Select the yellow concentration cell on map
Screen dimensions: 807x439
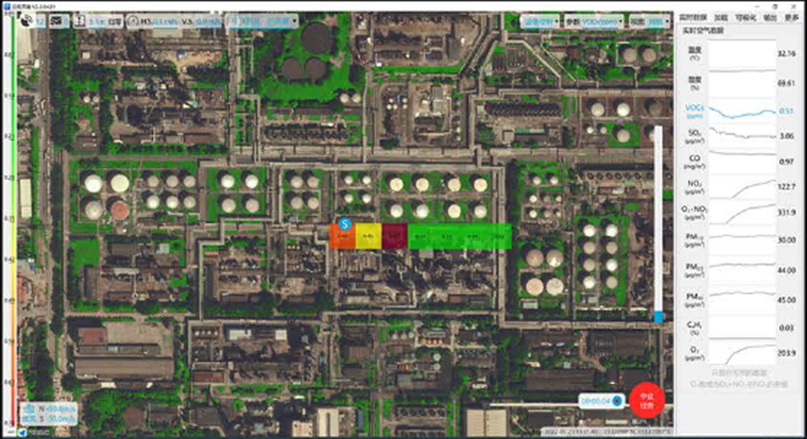click(367, 237)
